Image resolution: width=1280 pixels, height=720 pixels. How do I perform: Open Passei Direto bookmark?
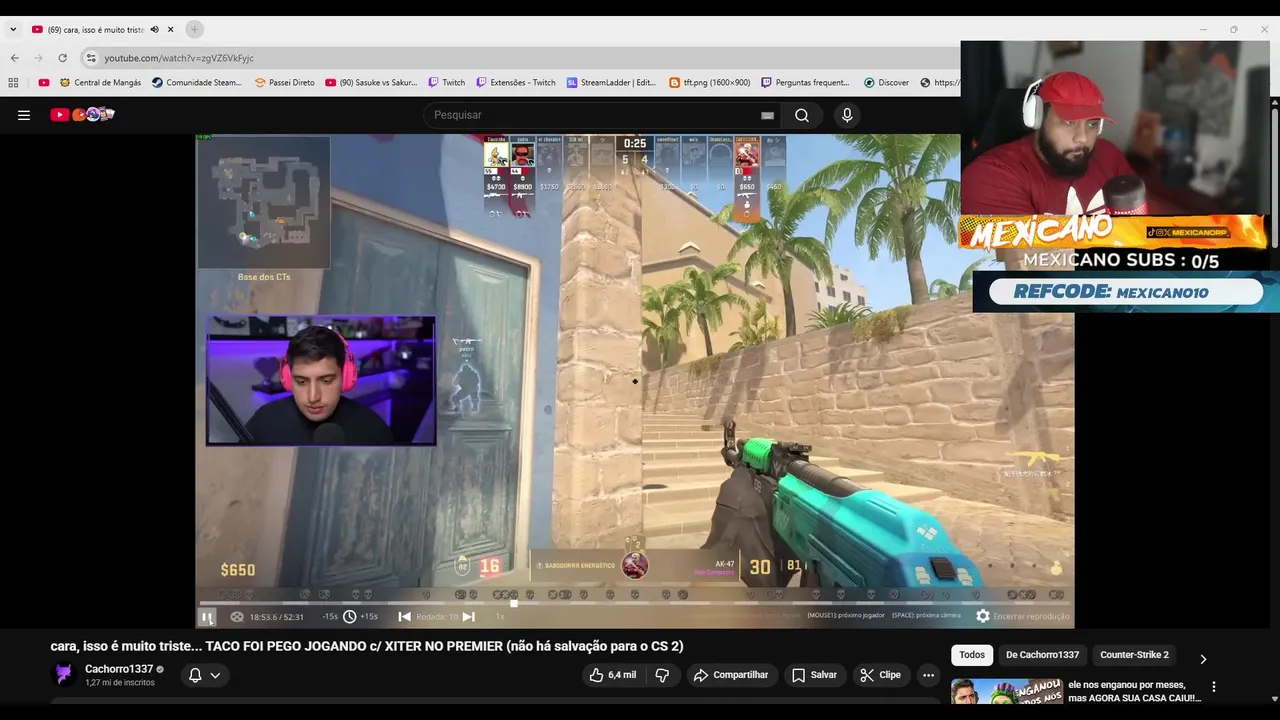tap(284, 83)
